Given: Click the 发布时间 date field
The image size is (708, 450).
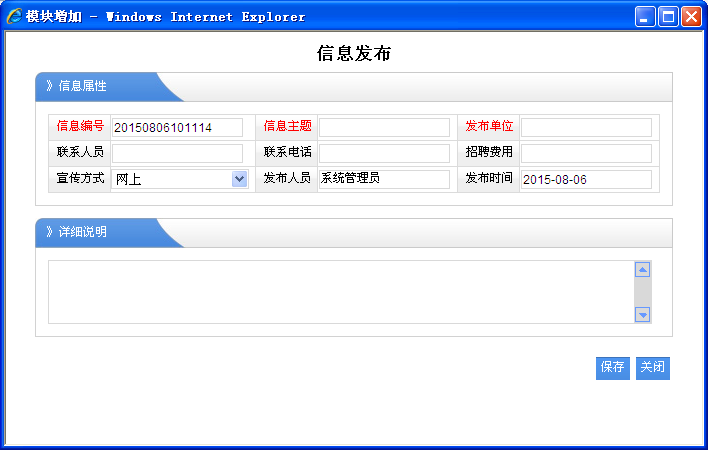Looking at the screenshot, I should click(586, 179).
